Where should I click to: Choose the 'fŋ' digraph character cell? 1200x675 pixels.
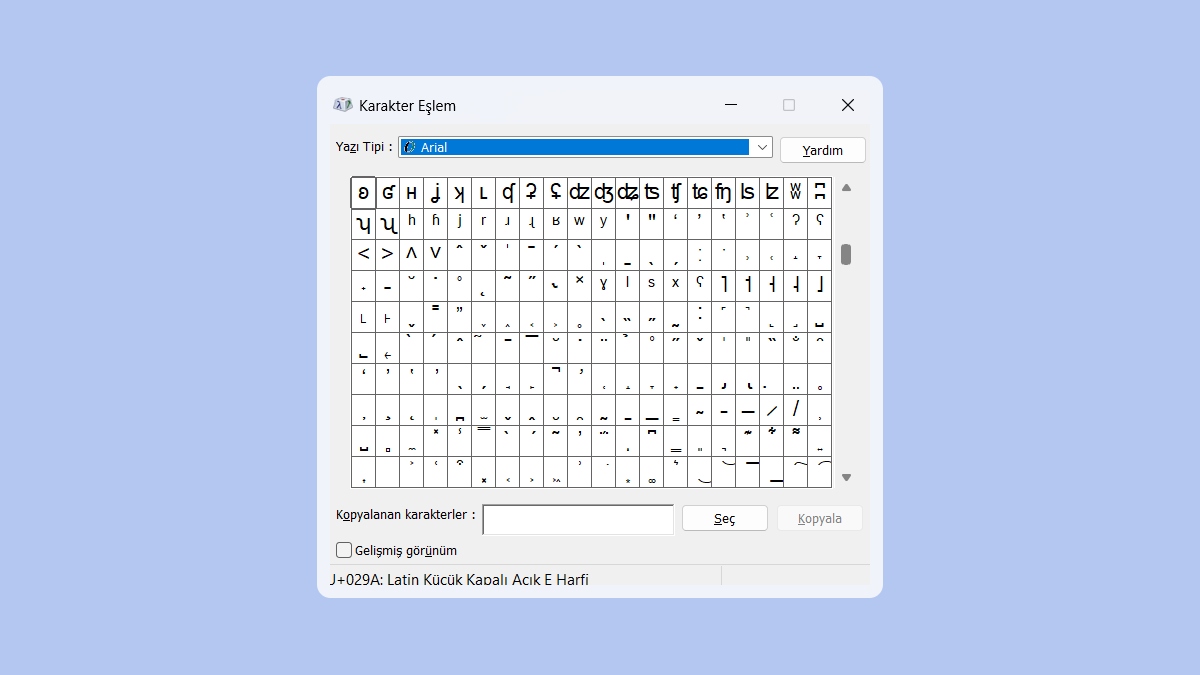[723, 192]
